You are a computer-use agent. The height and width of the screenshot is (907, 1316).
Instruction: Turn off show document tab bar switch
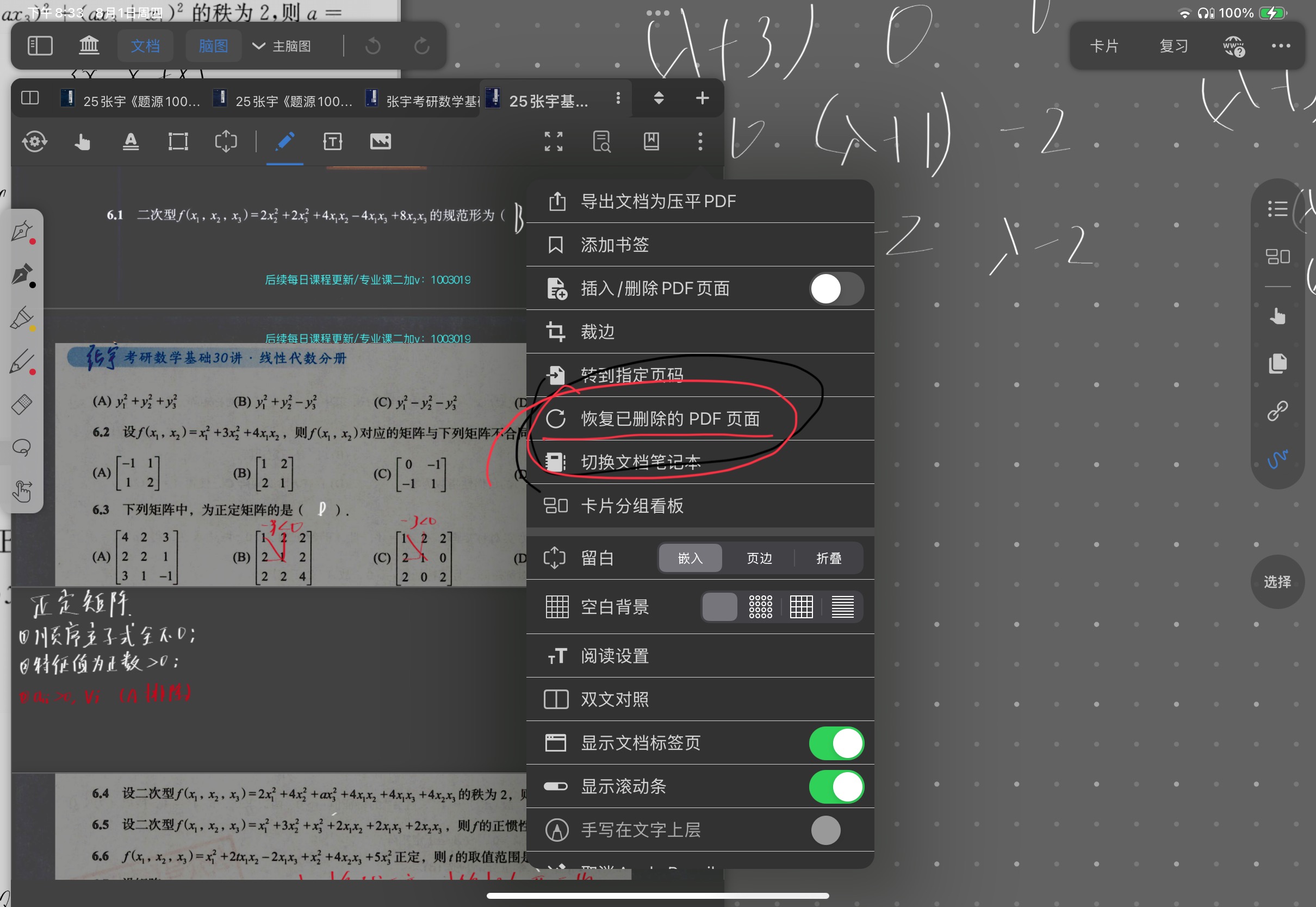(x=836, y=743)
